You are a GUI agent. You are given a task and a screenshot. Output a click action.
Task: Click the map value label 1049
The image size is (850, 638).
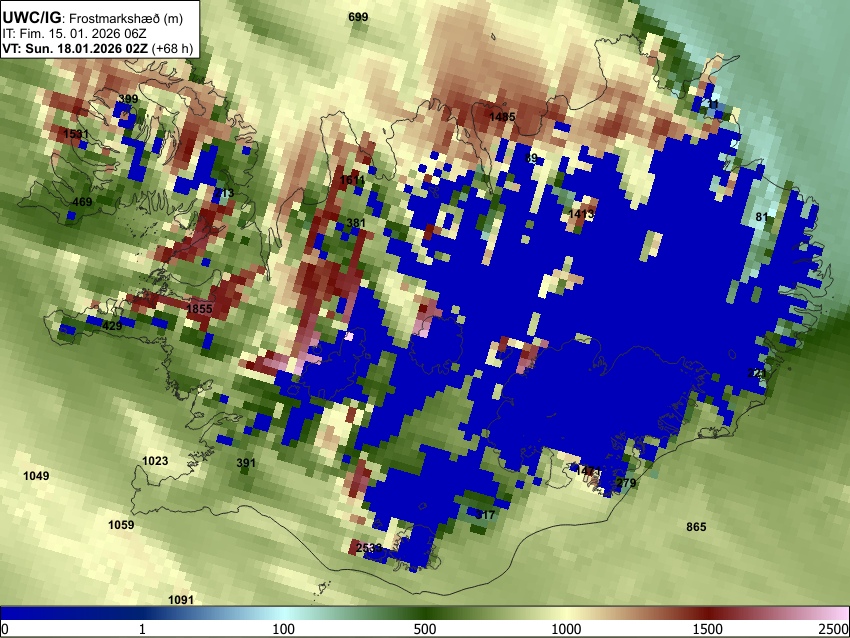(36, 476)
